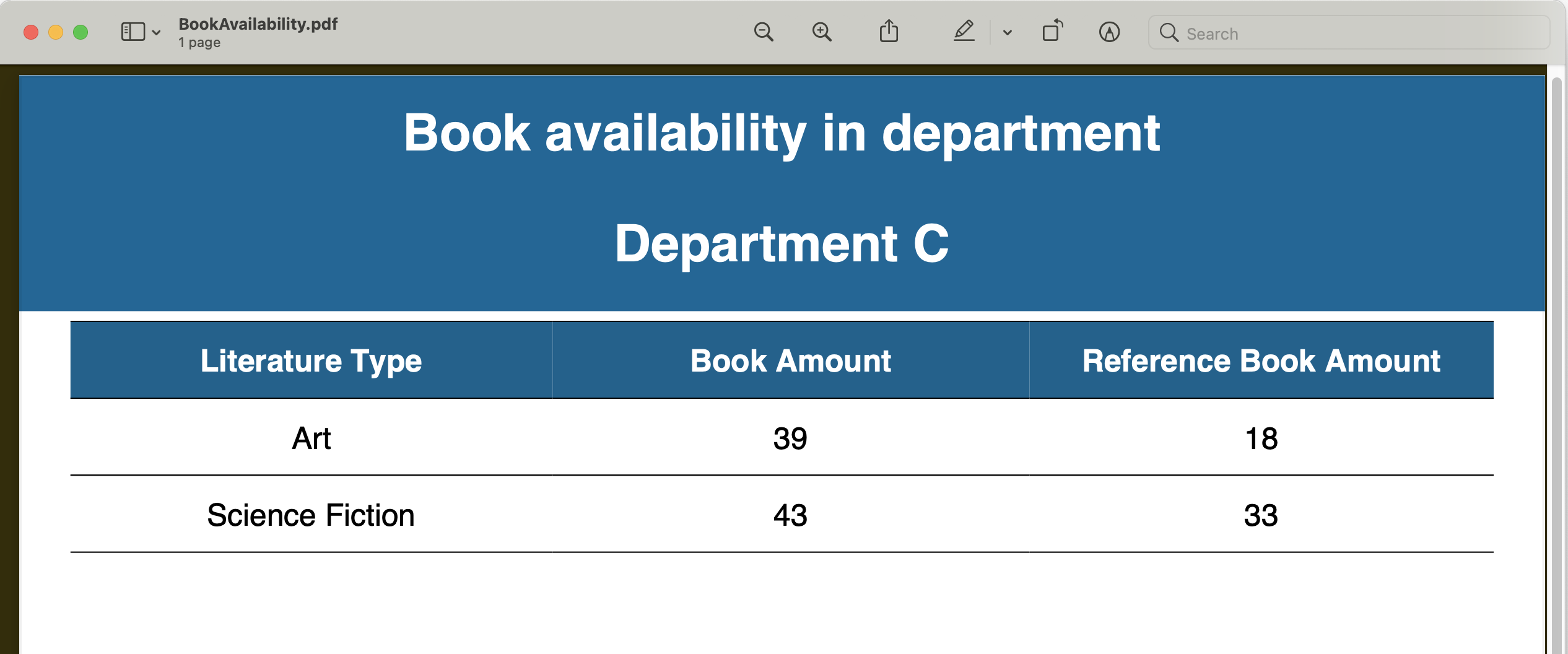This screenshot has height=654, width=1568.
Task: Click the Science Fiction table cell
Action: (x=311, y=515)
